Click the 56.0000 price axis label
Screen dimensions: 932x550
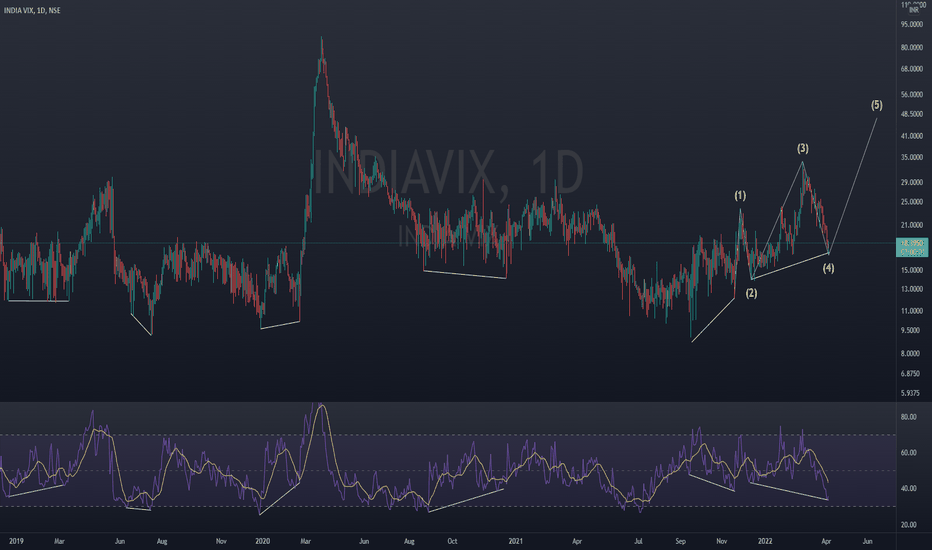pyautogui.click(x=912, y=95)
